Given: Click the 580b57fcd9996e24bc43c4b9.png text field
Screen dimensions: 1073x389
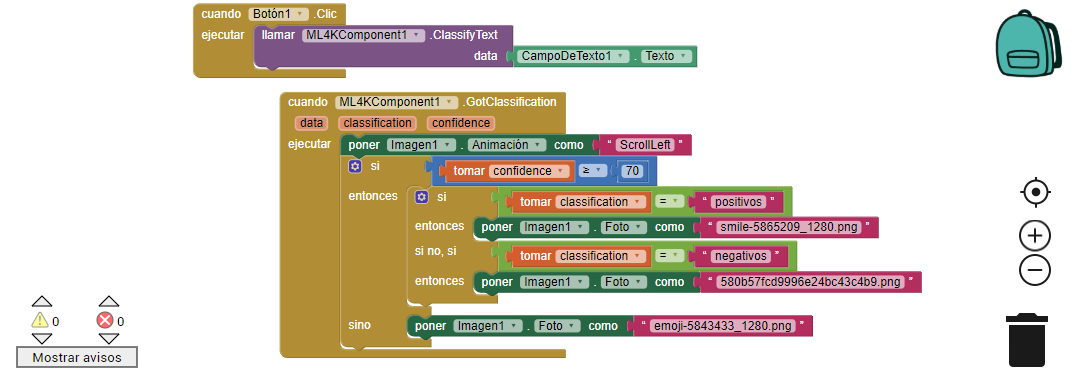Looking at the screenshot, I should (811, 282).
